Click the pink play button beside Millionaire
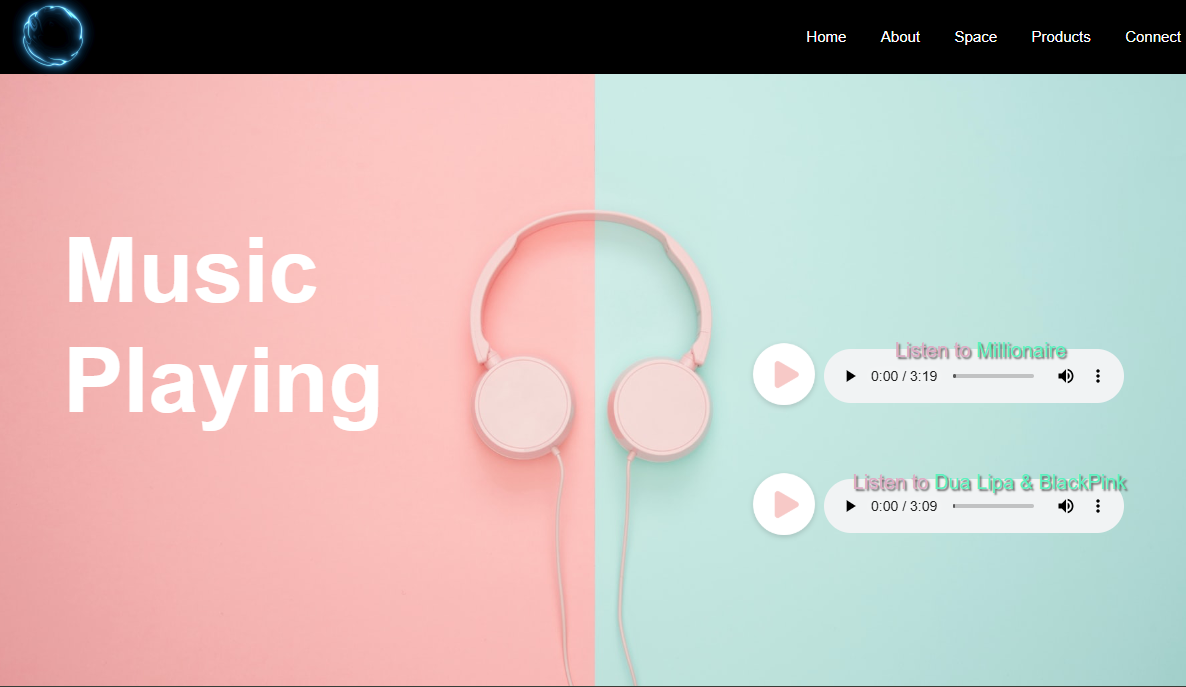This screenshot has height=687, width=1186. (784, 375)
